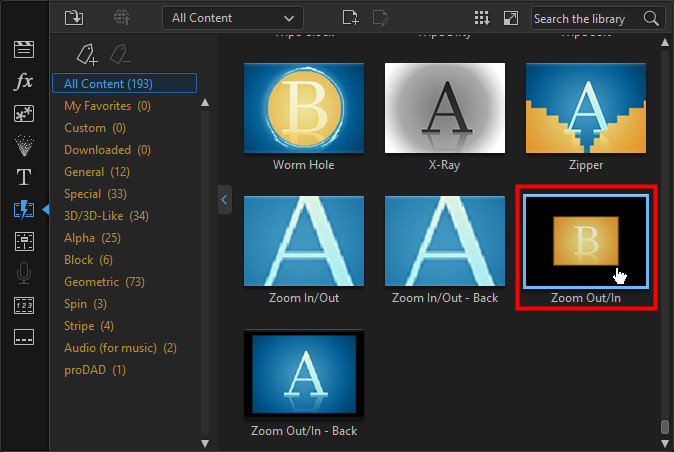Select proDAD (1) category

tap(95, 370)
